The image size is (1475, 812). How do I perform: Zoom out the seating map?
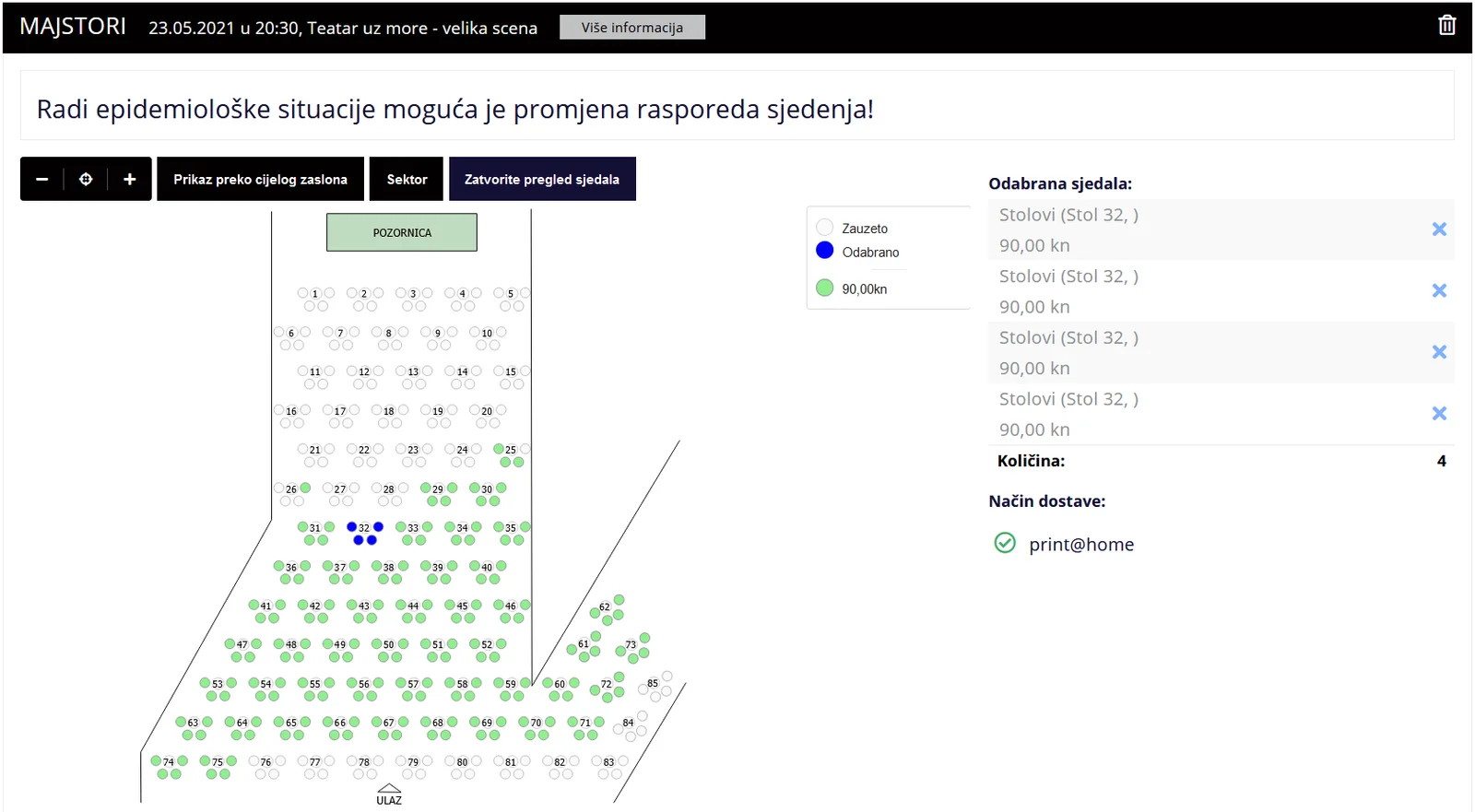coord(42,180)
